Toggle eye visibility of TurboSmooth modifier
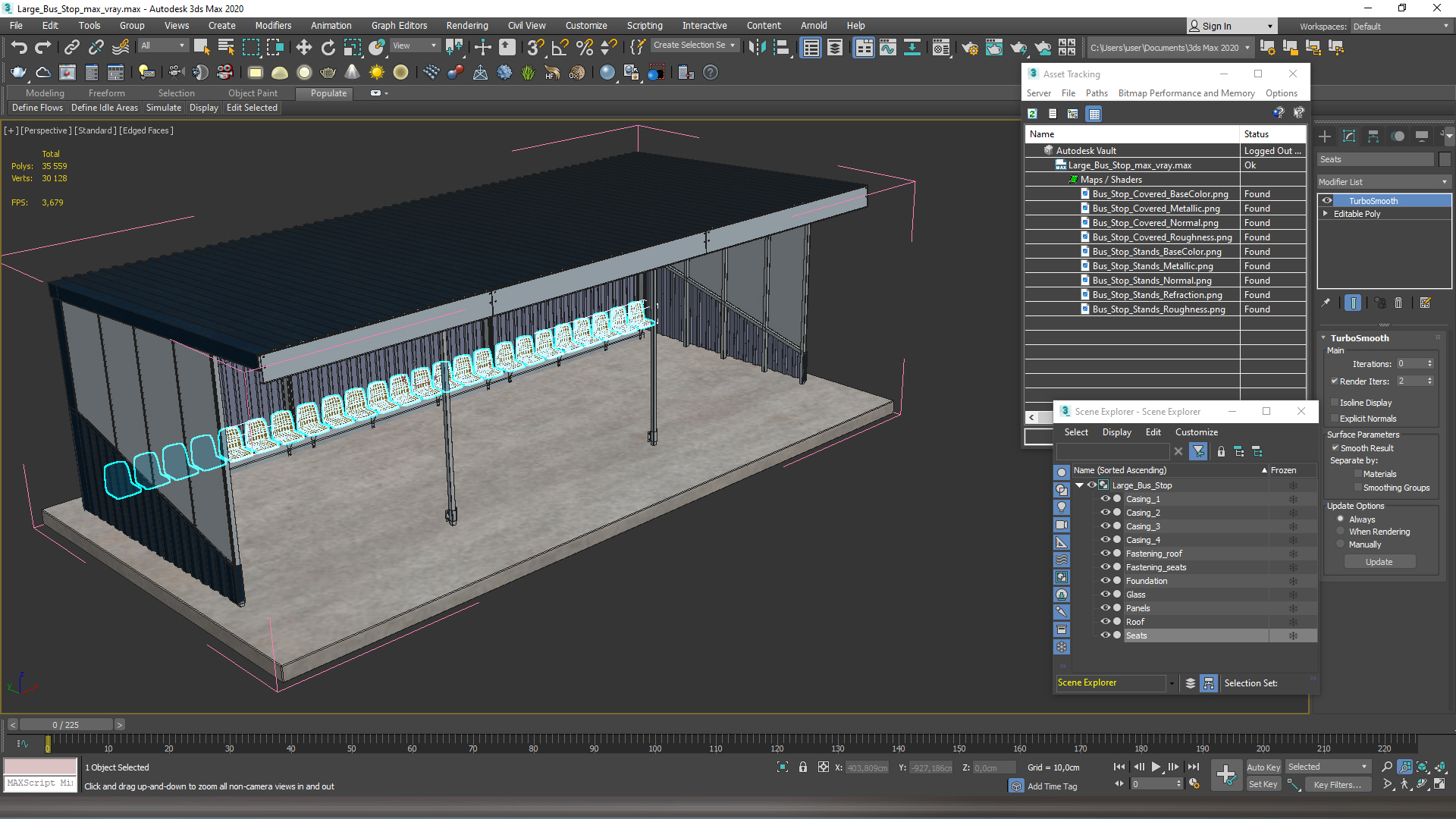 (1327, 201)
